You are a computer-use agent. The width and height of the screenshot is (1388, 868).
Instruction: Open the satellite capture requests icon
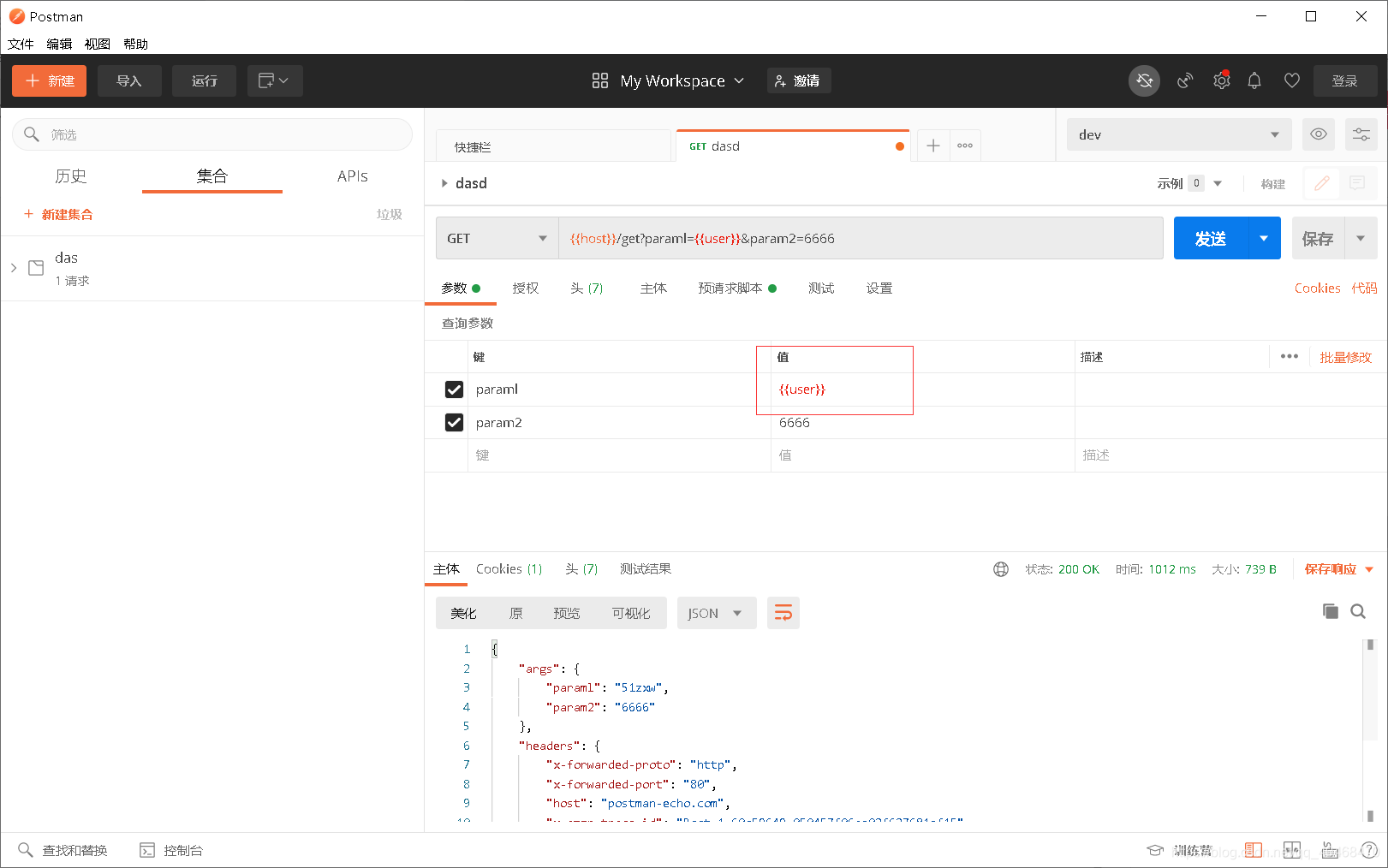pyautogui.click(x=1185, y=80)
